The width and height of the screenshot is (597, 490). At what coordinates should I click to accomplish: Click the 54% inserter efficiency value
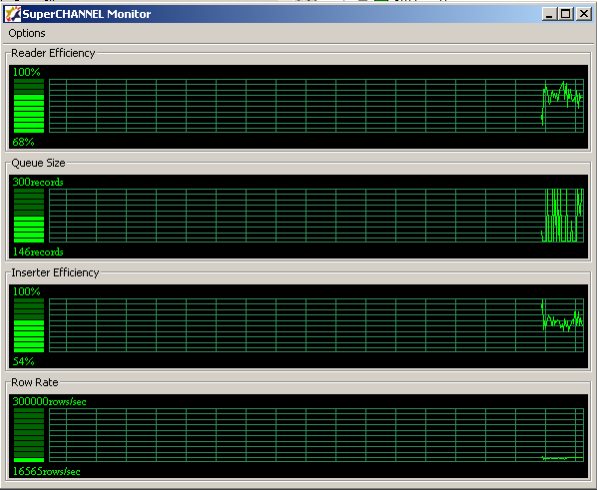(23, 361)
